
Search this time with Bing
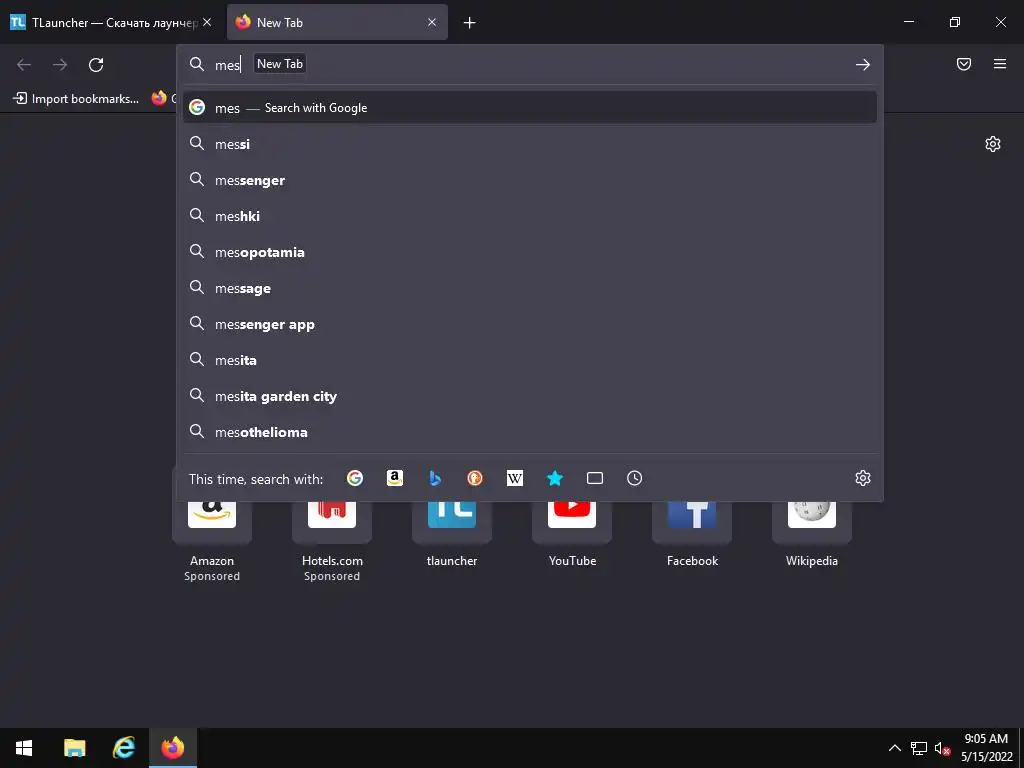tap(435, 478)
